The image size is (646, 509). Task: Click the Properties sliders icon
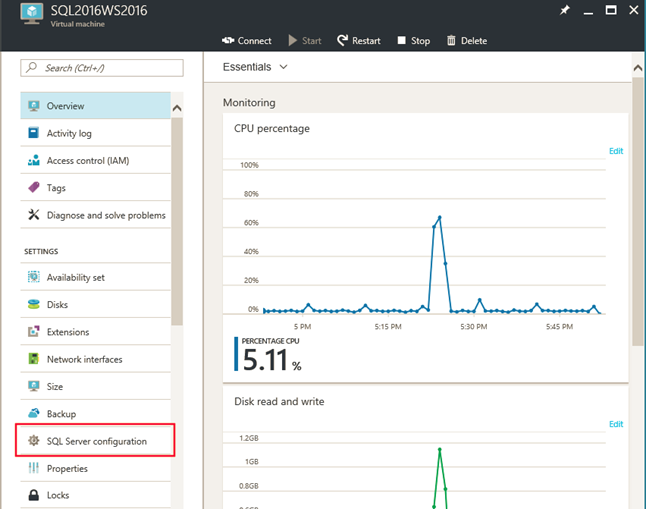pyautogui.click(x=34, y=468)
